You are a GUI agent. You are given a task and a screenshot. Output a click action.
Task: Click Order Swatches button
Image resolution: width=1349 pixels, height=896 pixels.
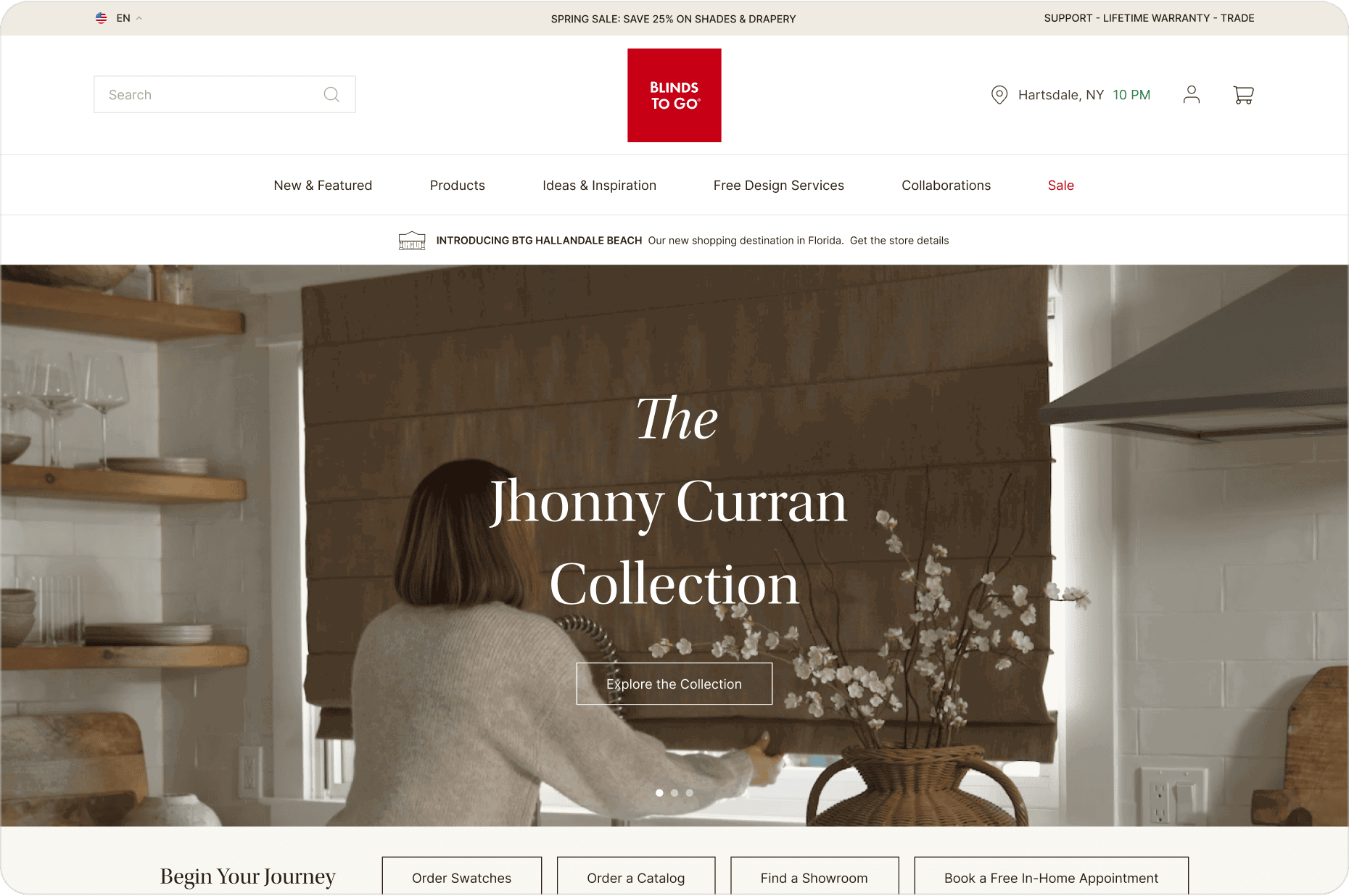point(462,876)
